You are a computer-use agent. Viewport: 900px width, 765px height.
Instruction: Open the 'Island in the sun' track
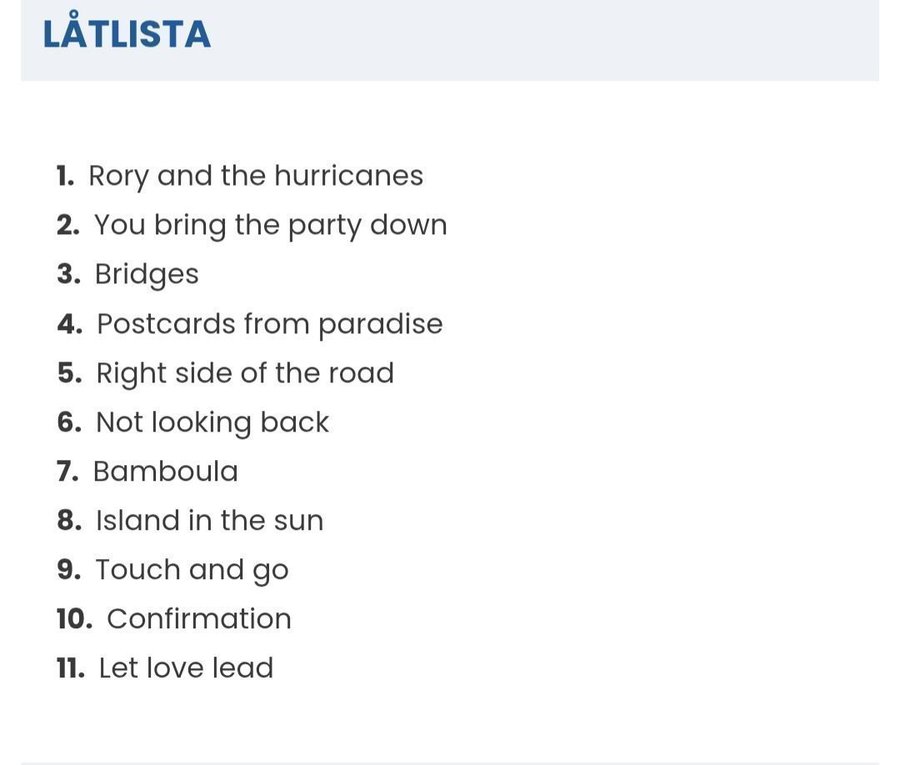pos(209,520)
